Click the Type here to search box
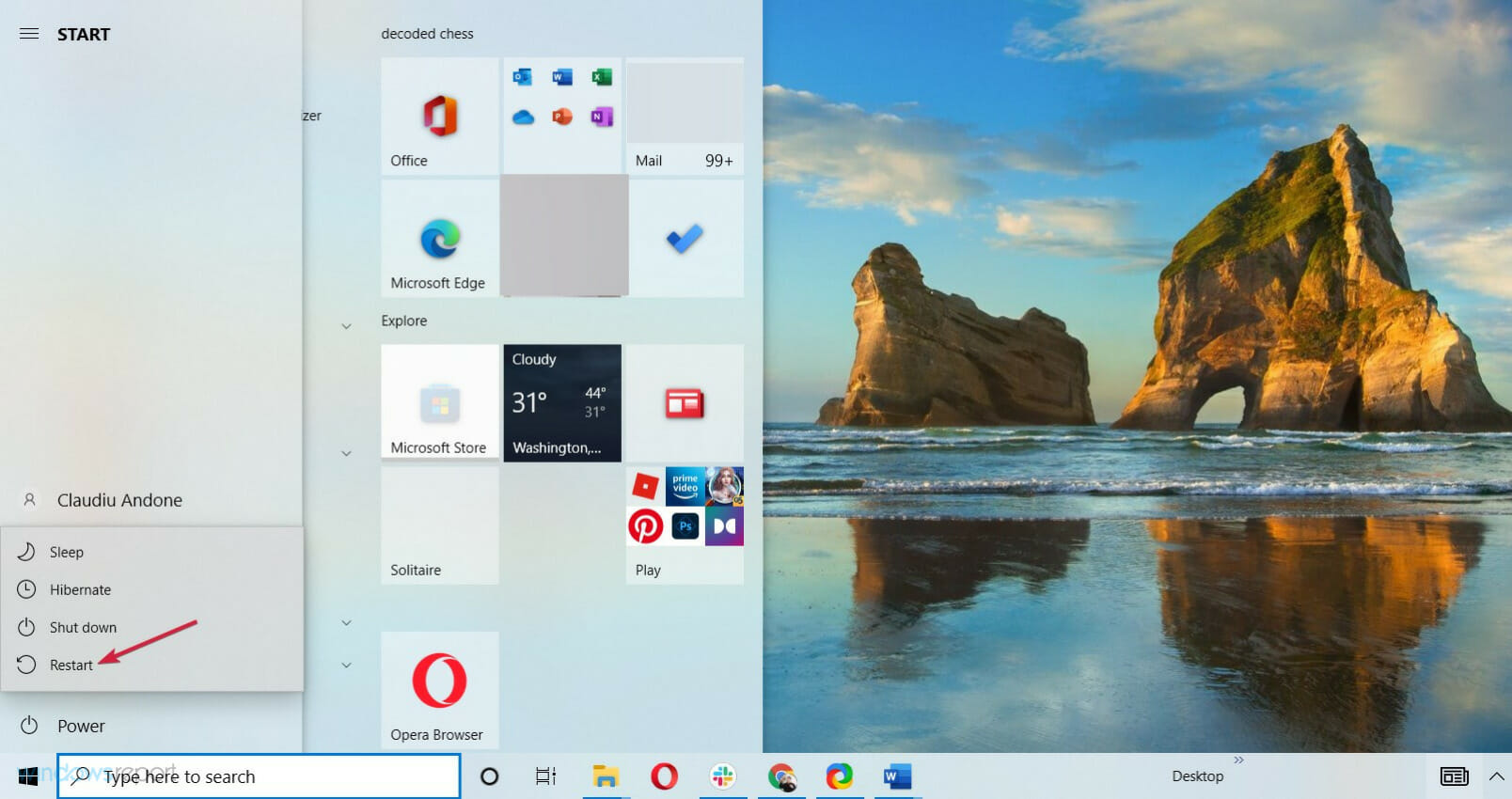 [x=259, y=776]
